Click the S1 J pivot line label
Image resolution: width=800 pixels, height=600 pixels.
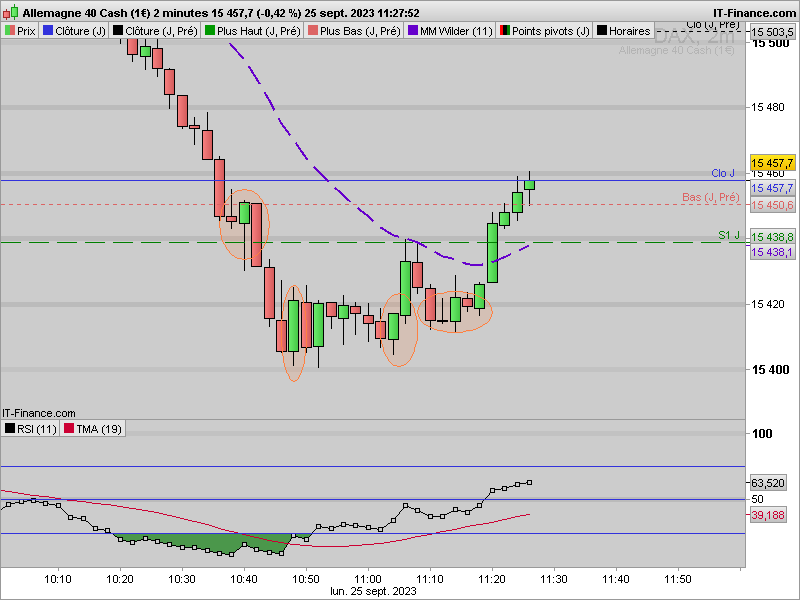pyautogui.click(x=729, y=235)
